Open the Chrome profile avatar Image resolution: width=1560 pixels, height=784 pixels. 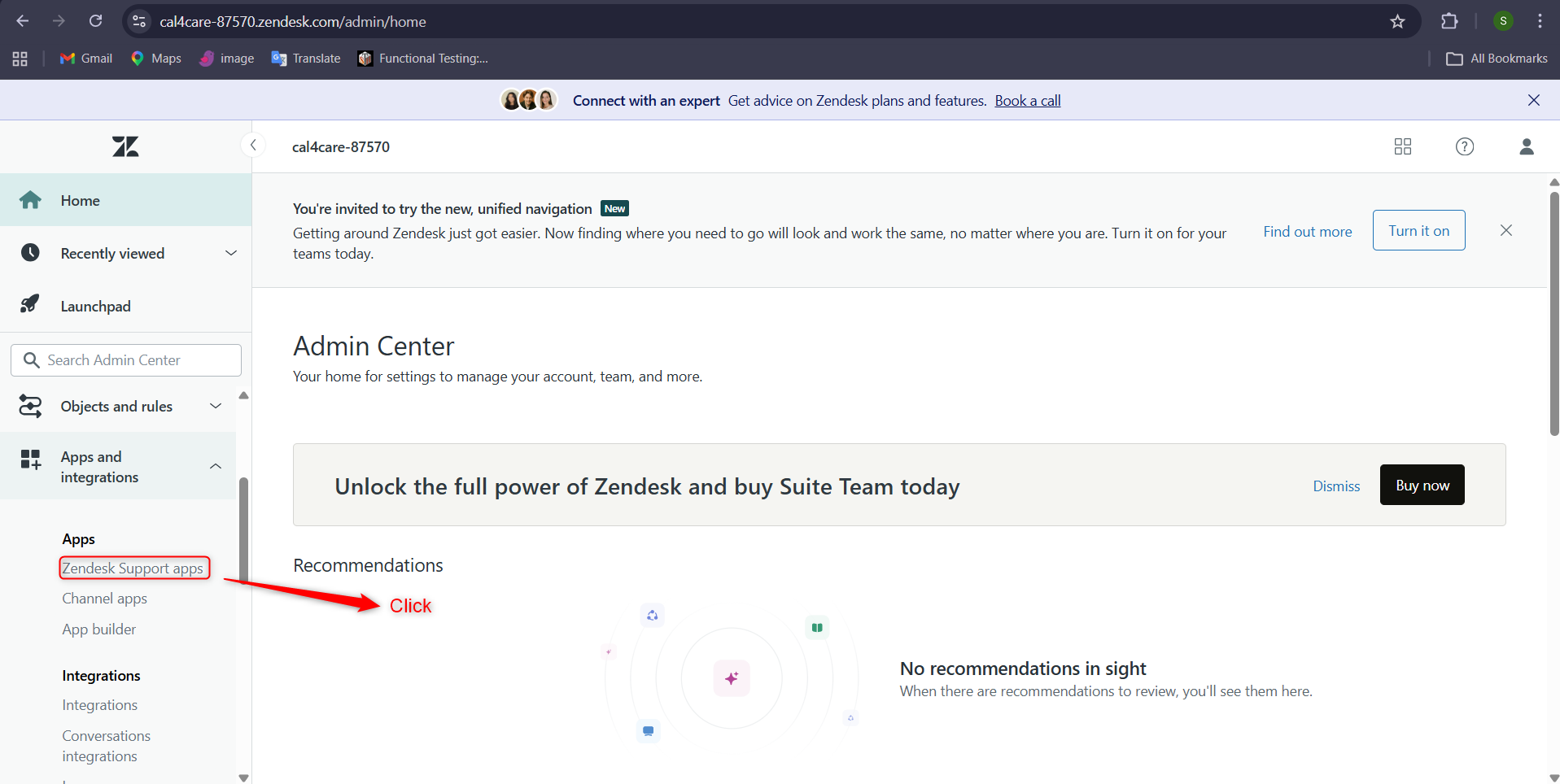point(1503,21)
